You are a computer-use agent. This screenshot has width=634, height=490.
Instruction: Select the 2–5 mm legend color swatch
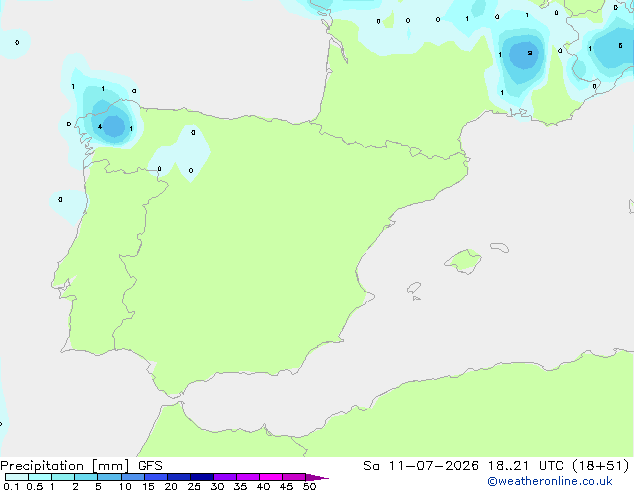click(86, 477)
